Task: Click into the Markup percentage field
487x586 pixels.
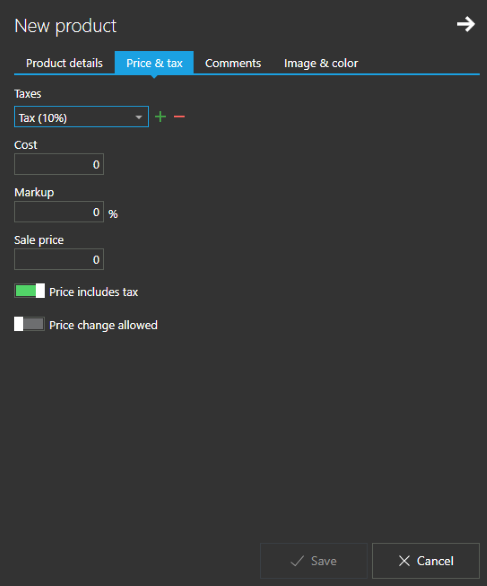Action: (59, 212)
